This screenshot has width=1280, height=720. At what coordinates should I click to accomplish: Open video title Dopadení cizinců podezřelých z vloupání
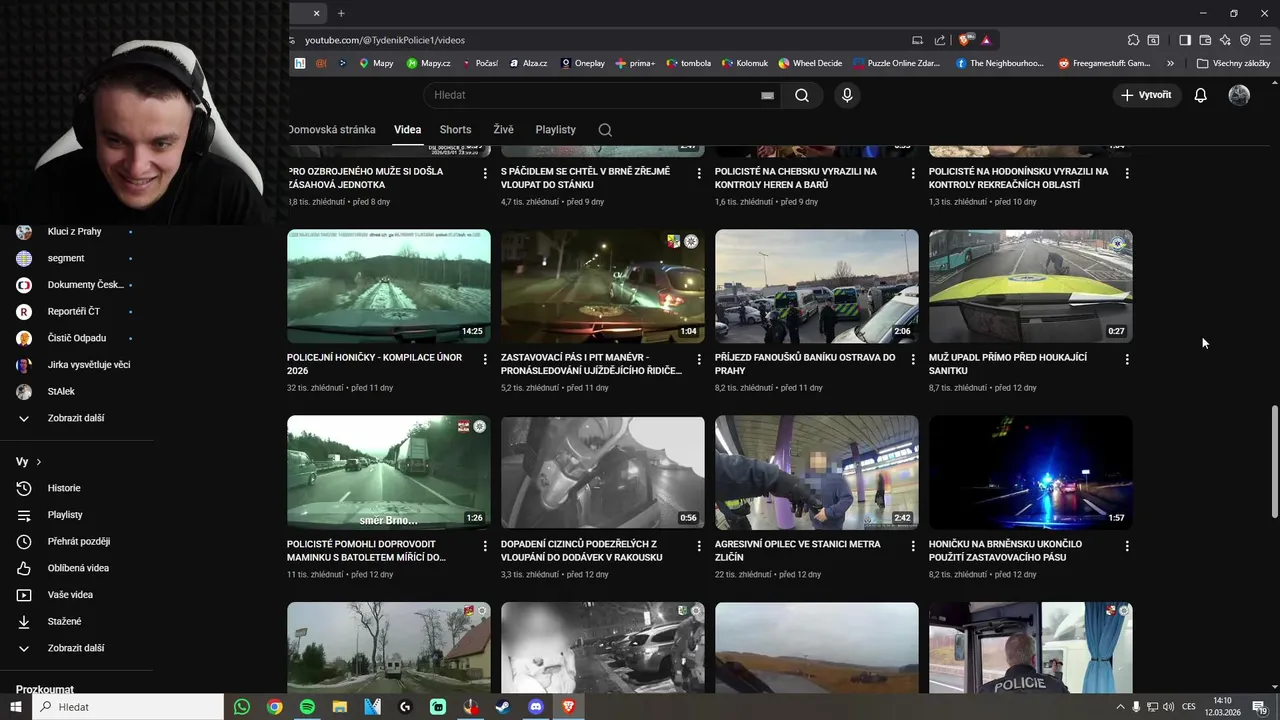581,551
